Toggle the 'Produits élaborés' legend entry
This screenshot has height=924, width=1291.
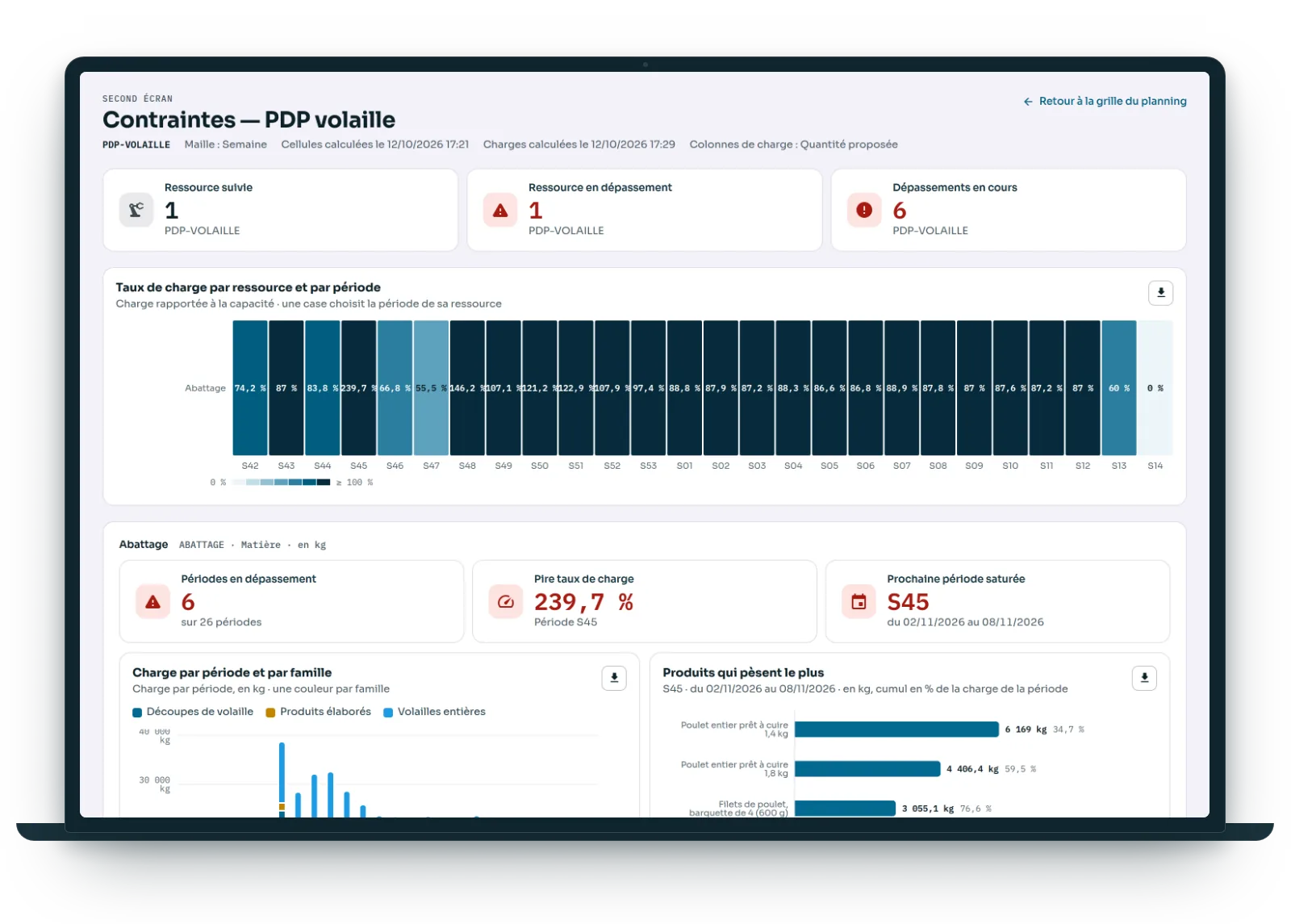[x=319, y=712]
